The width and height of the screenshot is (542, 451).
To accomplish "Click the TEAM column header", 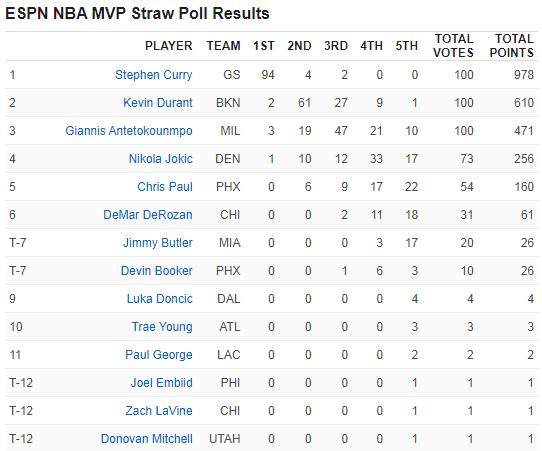I will (223, 46).
